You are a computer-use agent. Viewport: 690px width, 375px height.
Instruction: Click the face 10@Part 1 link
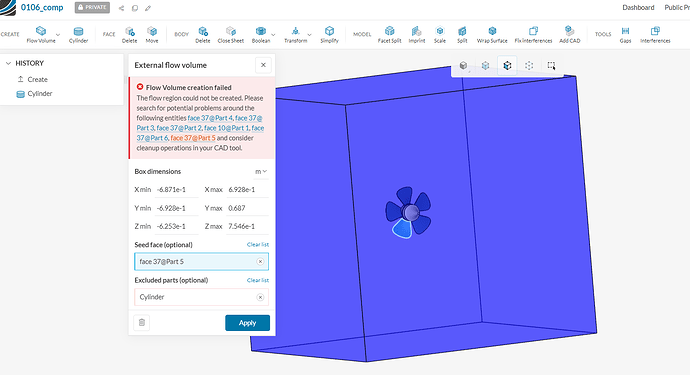pyautogui.click(x=226, y=128)
